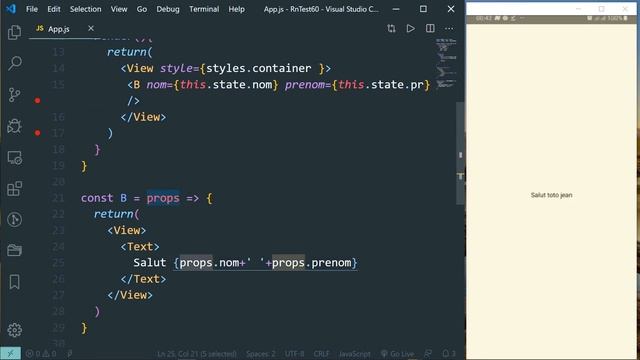Open the Debug view (bug icon)
Viewport: 640px width, 360px height.
click(14, 126)
